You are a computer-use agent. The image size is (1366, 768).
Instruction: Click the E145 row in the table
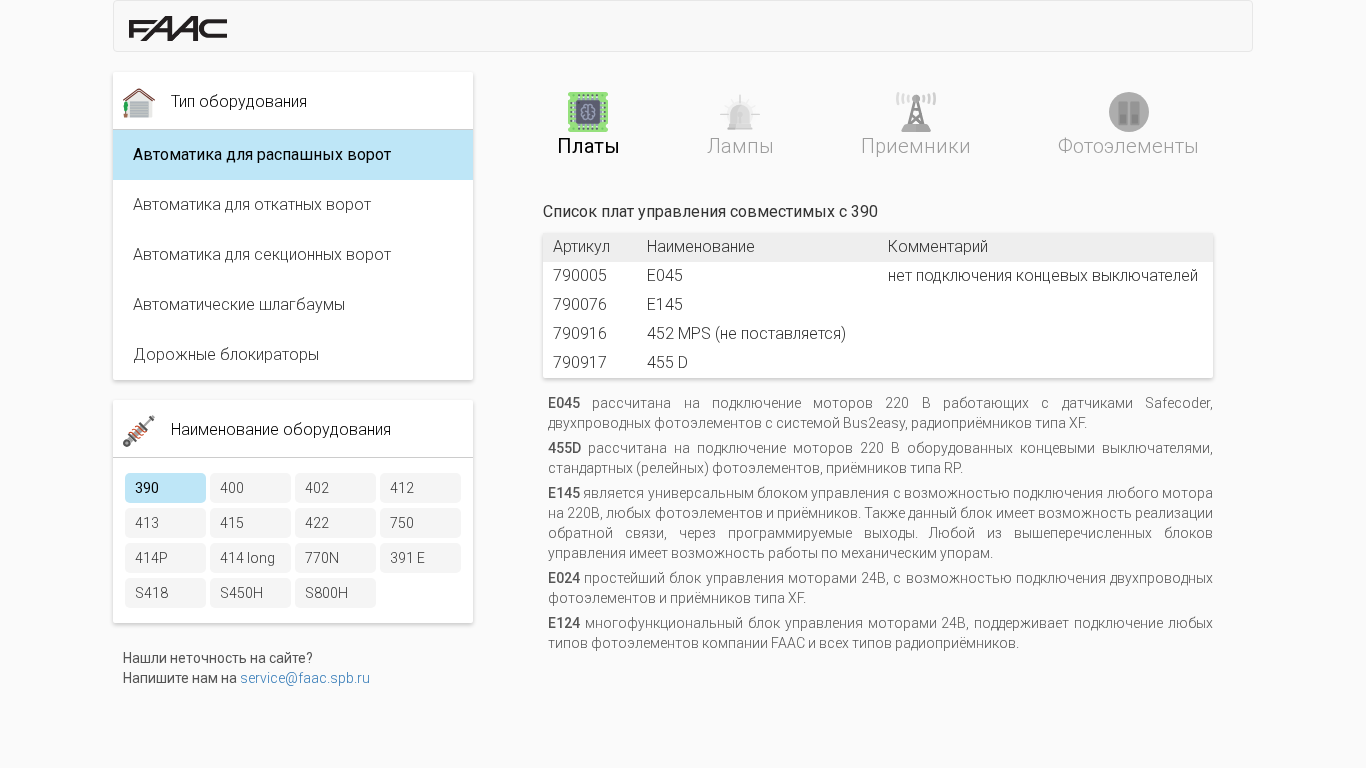877,305
